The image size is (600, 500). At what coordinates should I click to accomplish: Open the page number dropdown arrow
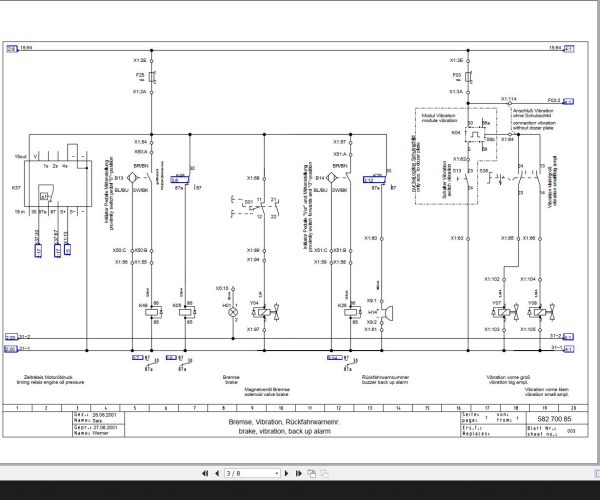(x=277, y=474)
